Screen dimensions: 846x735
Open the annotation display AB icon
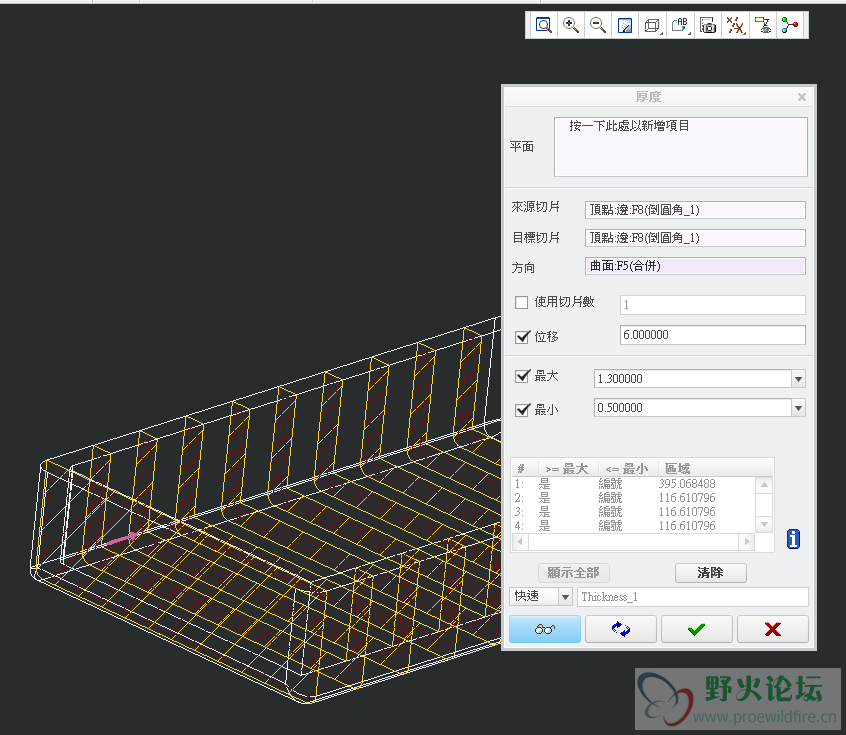coord(680,25)
